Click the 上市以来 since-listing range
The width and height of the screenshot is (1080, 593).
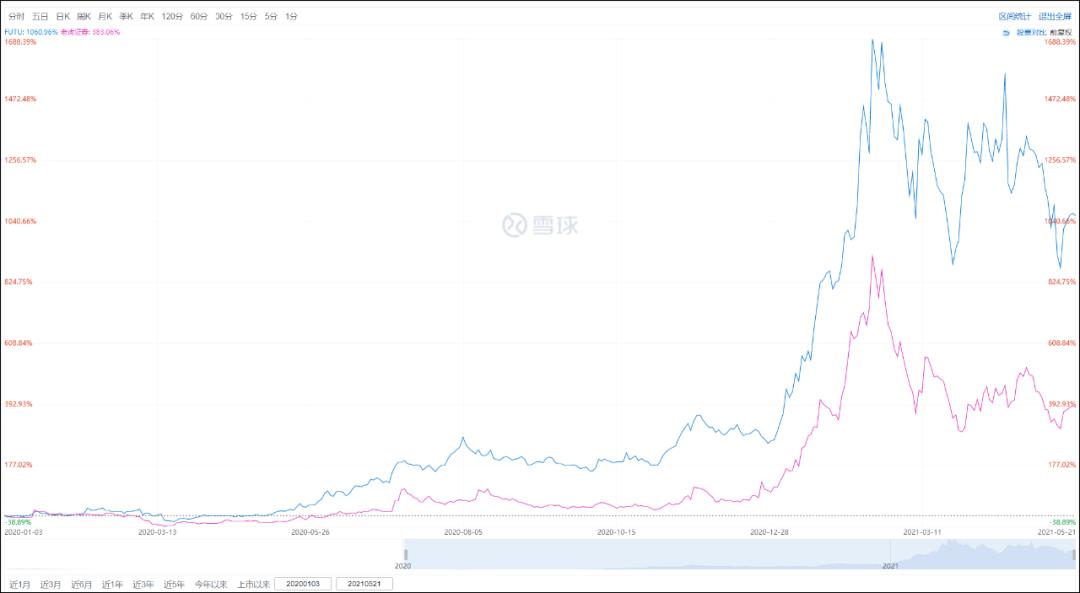[x=253, y=584]
